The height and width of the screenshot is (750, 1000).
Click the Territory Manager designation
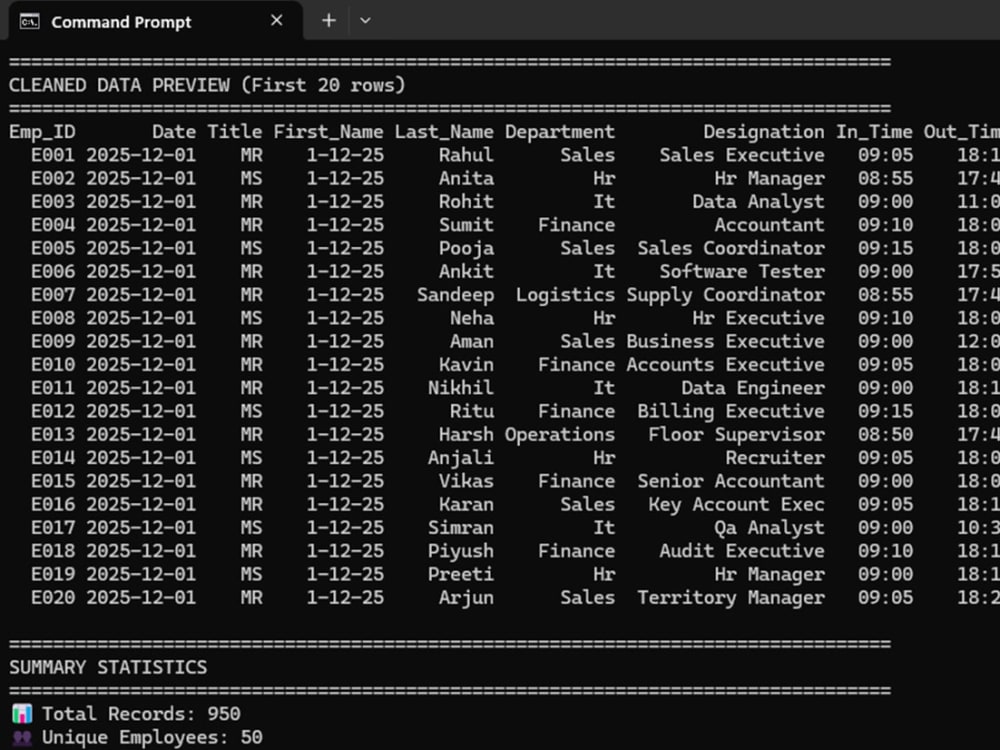pyautogui.click(x=731, y=598)
